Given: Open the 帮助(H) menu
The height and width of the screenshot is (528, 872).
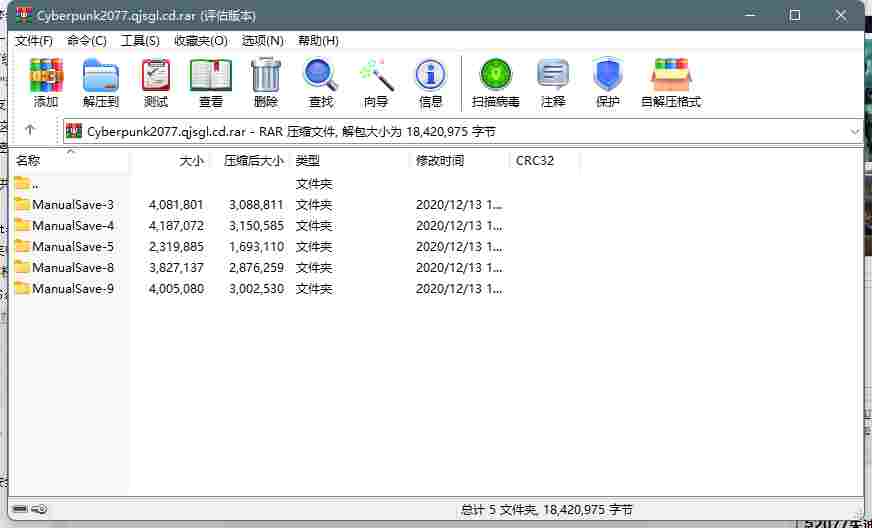Looking at the screenshot, I should [319, 41].
